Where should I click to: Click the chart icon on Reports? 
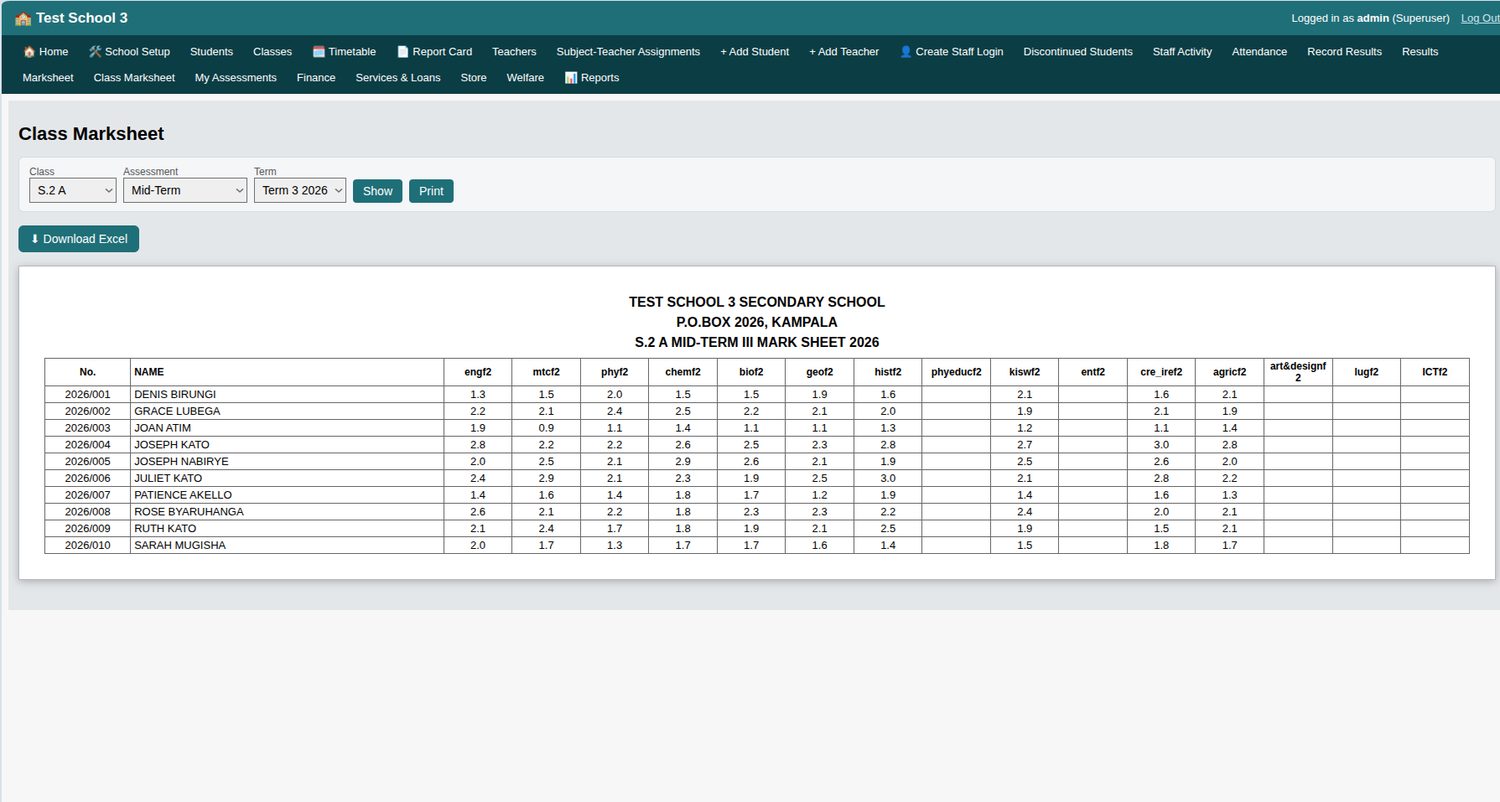point(571,77)
